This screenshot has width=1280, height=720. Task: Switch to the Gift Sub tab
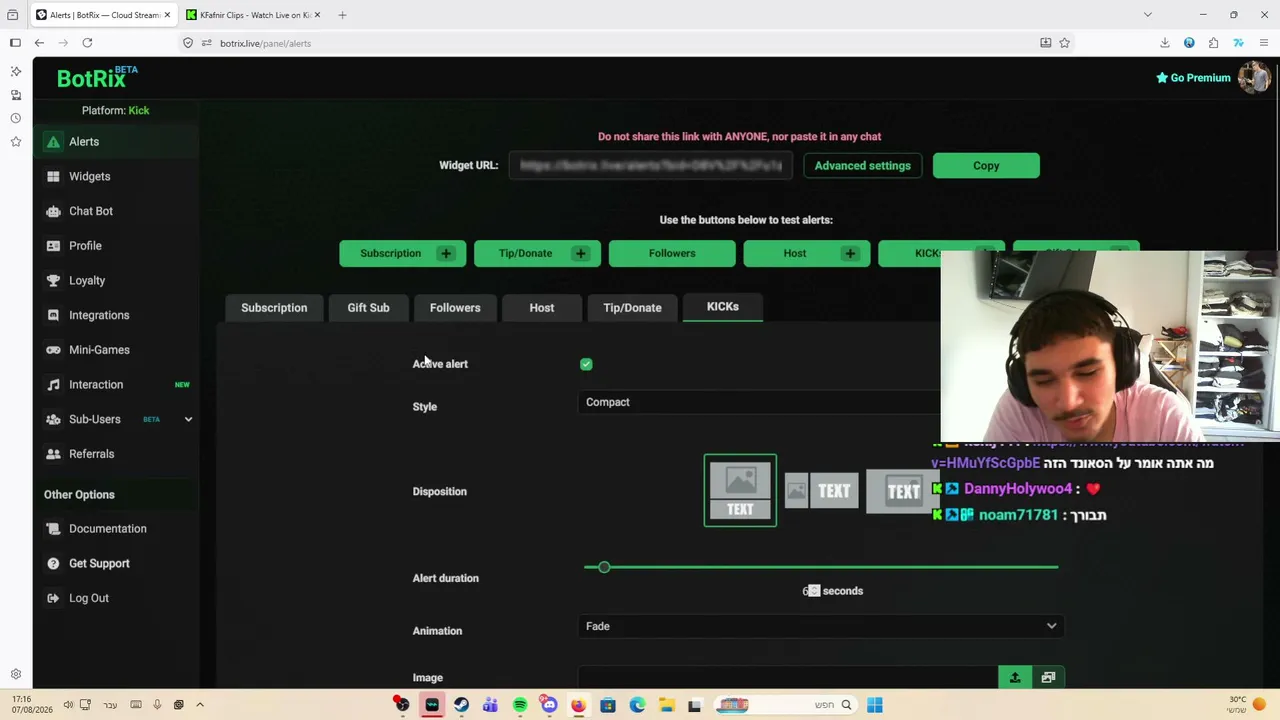pos(368,308)
